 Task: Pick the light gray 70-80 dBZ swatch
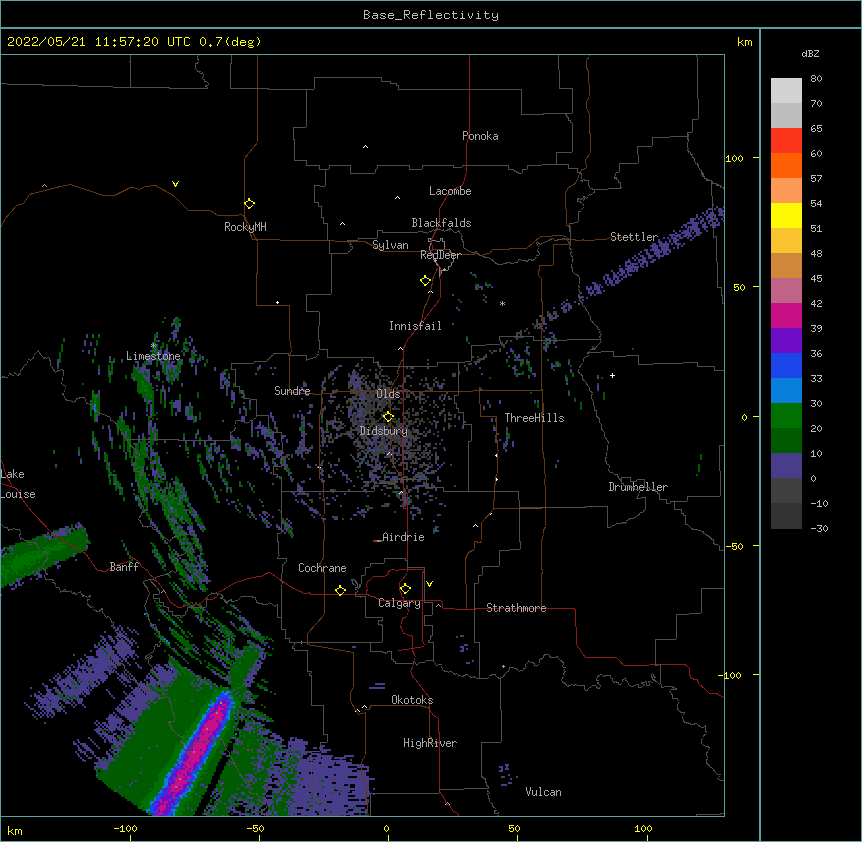(786, 91)
